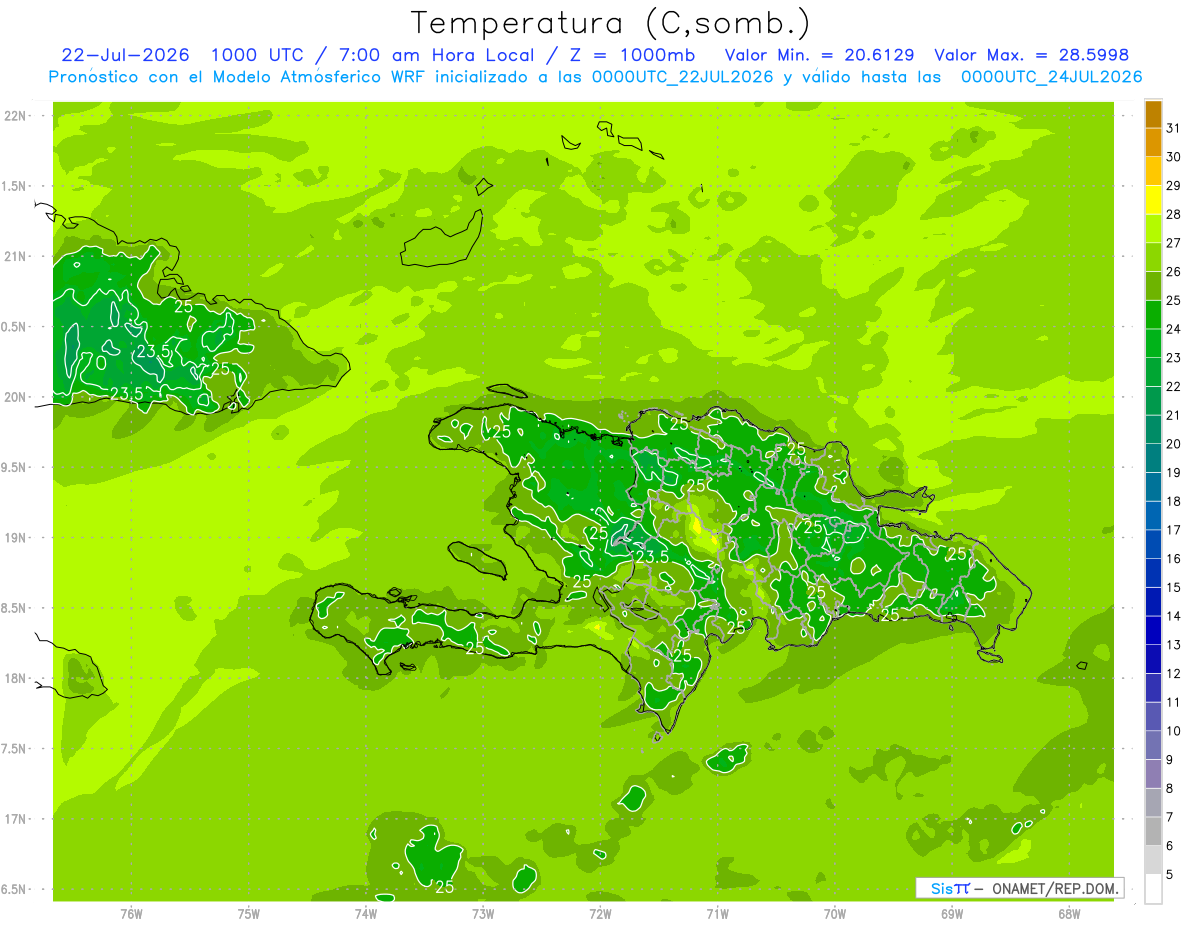The height and width of the screenshot is (927, 1200).
Task: Pick the yellow swatch between 28 and 29
Action: click(x=1153, y=200)
